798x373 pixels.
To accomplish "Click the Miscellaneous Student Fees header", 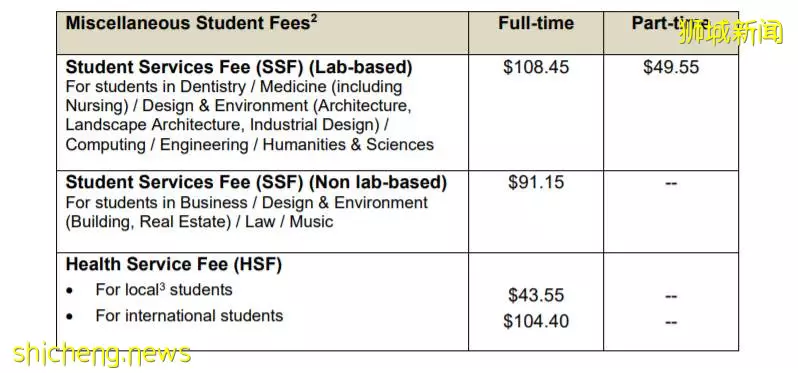I will [x=191, y=24].
